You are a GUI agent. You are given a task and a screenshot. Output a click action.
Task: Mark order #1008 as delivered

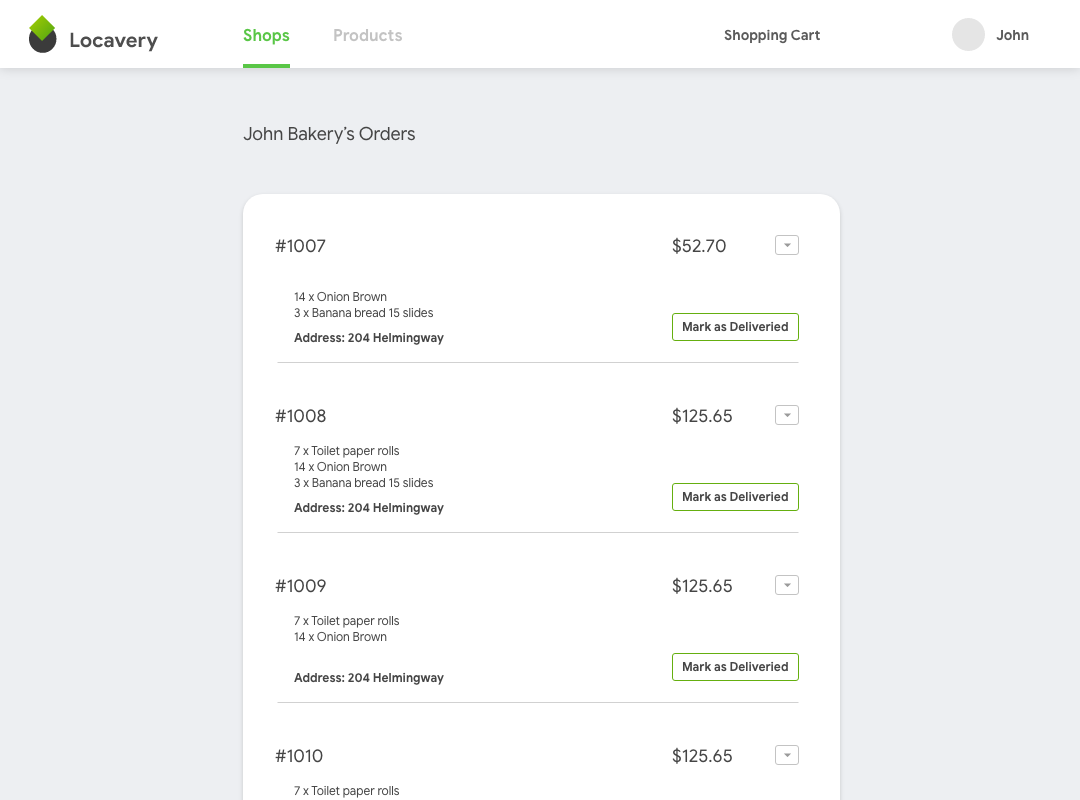(x=735, y=497)
